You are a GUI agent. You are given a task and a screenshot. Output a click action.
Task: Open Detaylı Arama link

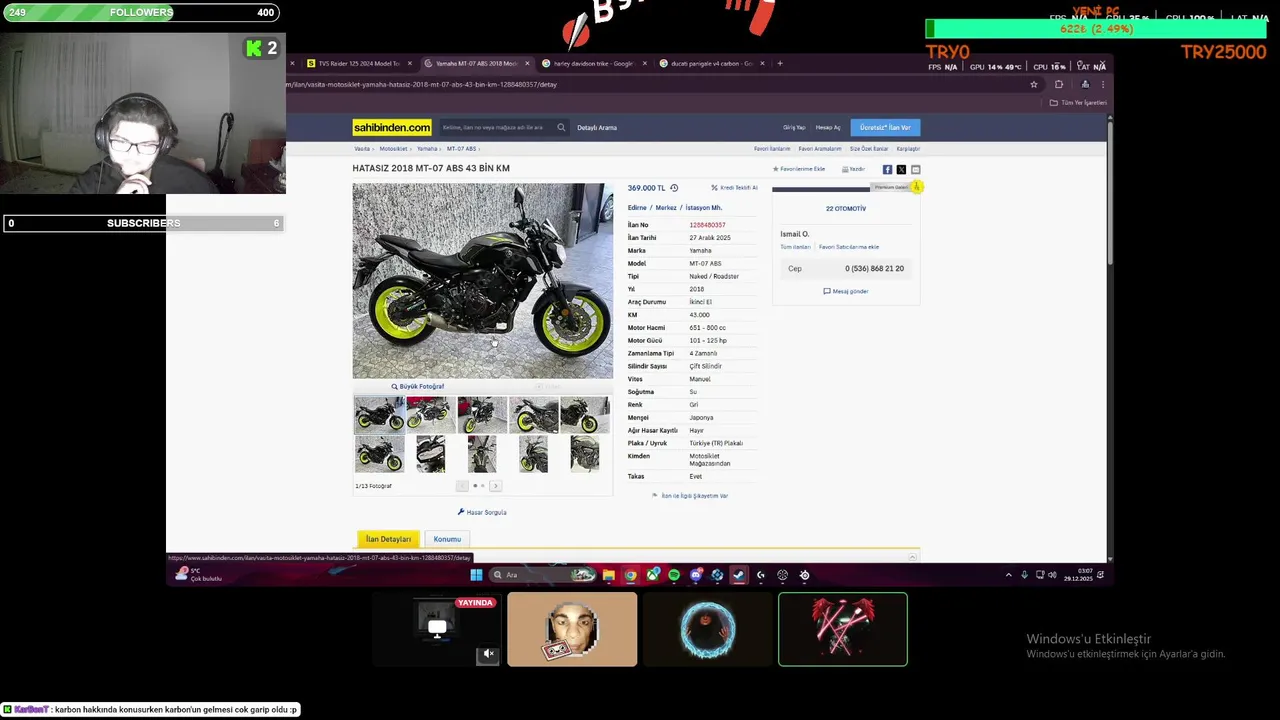coord(597,127)
